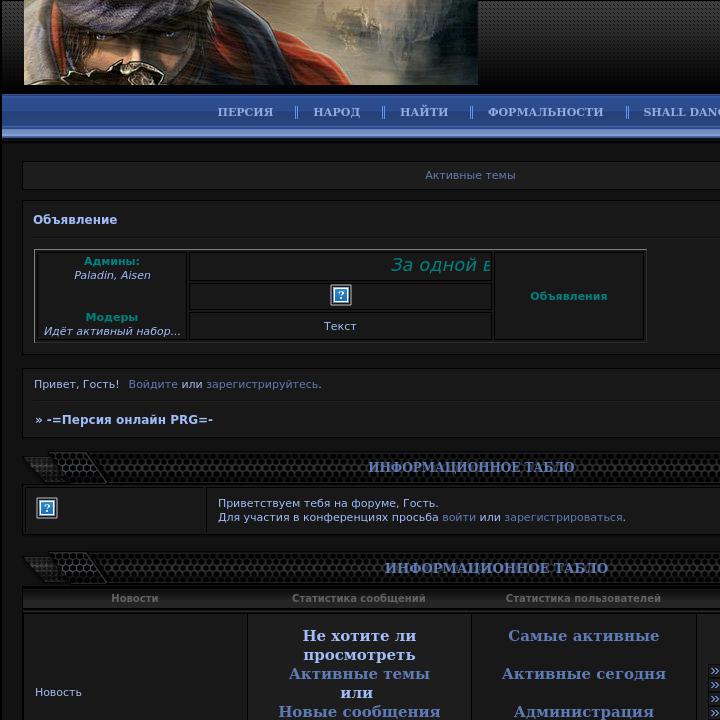Open the ФОРМАЛЬНОСТИ menu item
This screenshot has width=720, height=720.
point(545,112)
